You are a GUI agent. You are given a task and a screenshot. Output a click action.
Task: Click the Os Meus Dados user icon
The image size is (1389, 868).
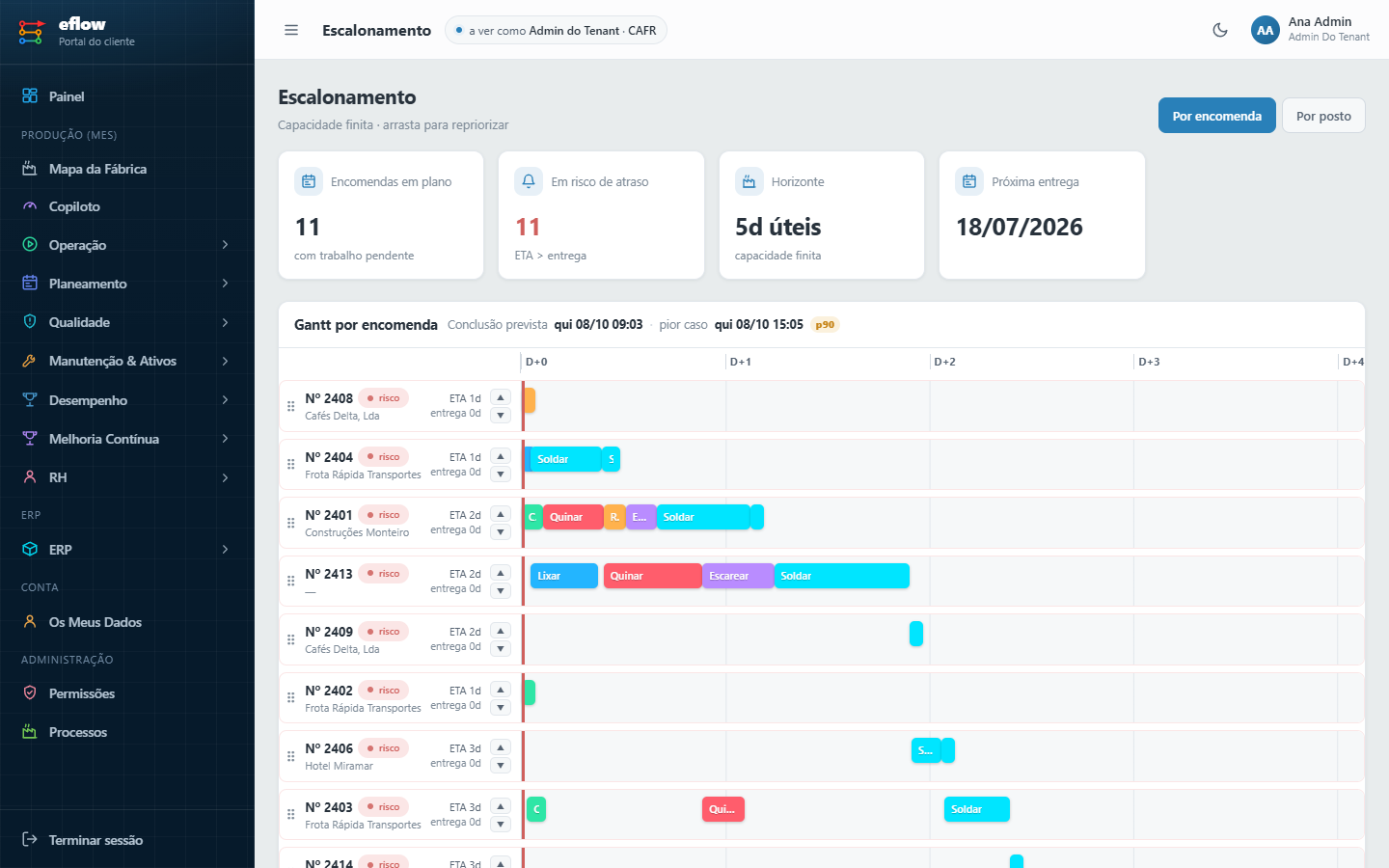point(30,622)
